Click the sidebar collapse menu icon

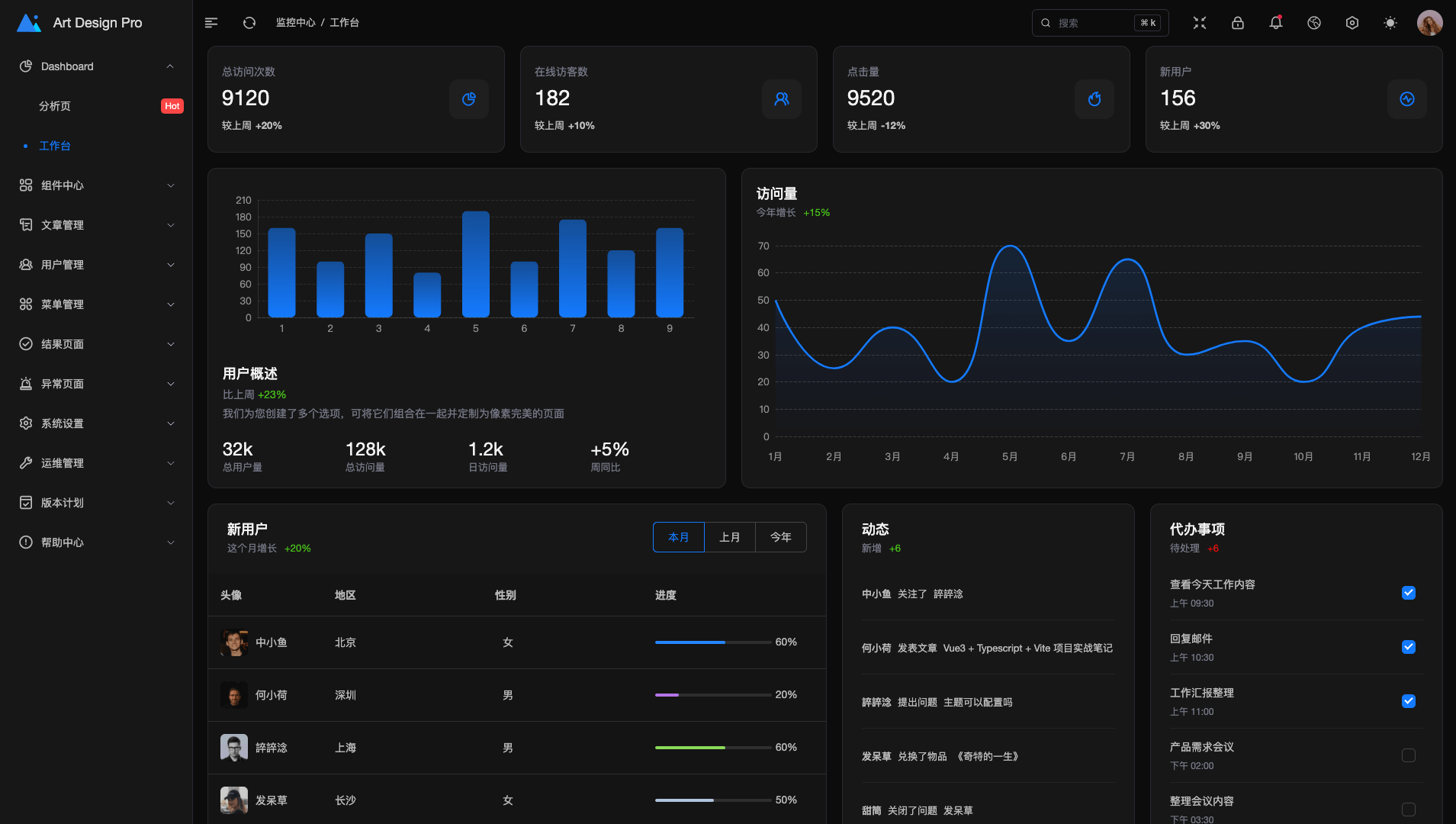click(211, 23)
